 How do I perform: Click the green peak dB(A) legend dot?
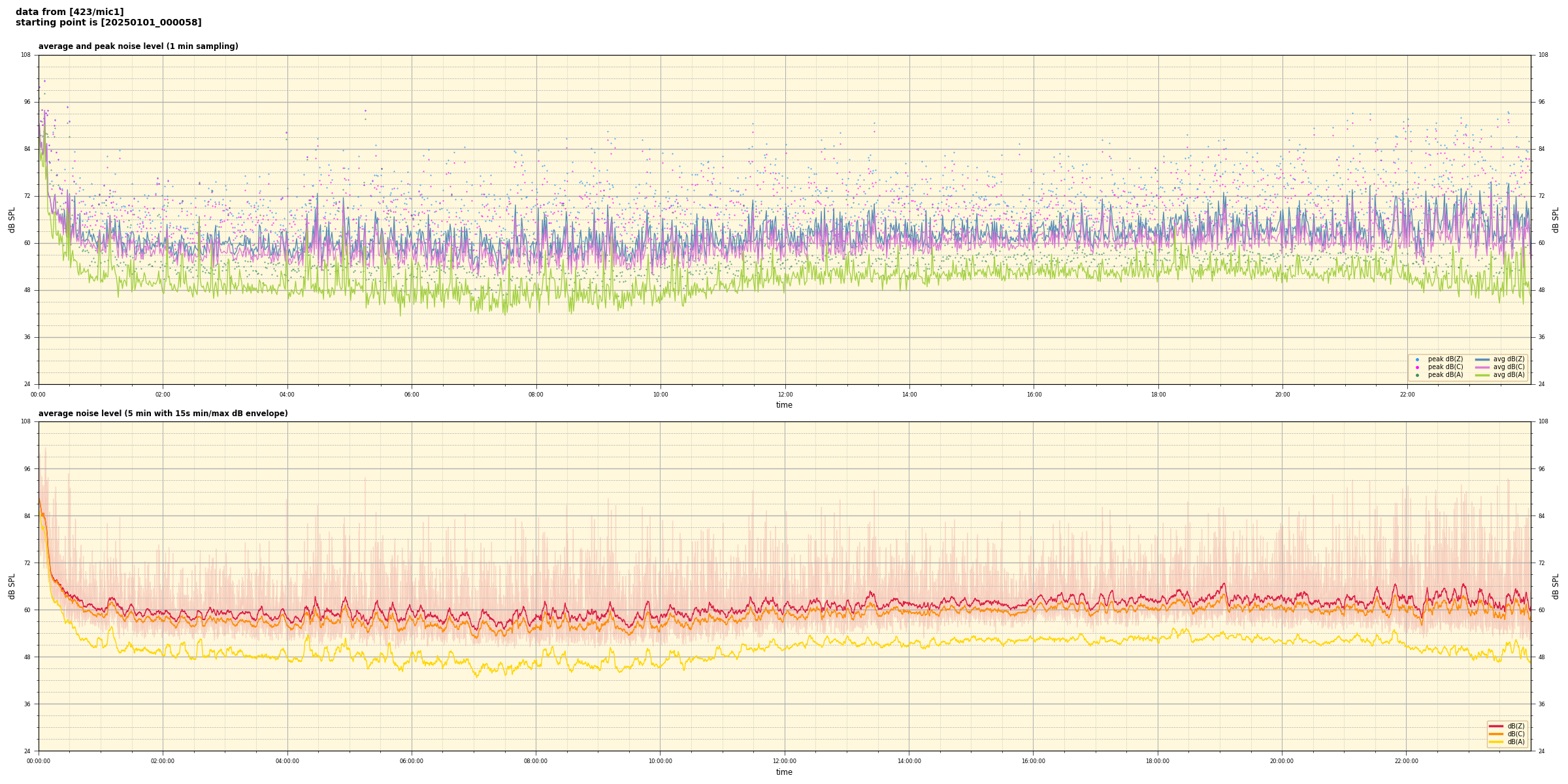(x=1417, y=375)
